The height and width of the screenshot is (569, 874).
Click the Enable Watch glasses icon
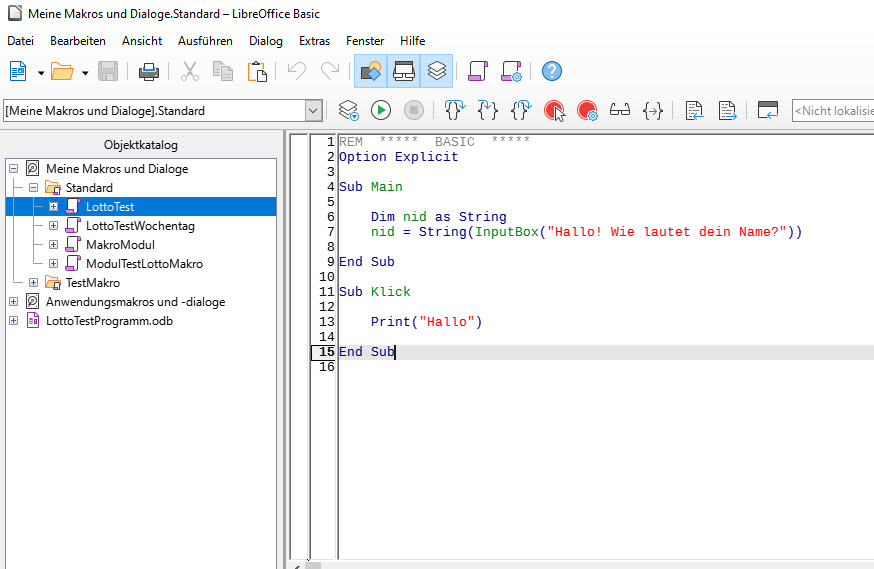620,110
